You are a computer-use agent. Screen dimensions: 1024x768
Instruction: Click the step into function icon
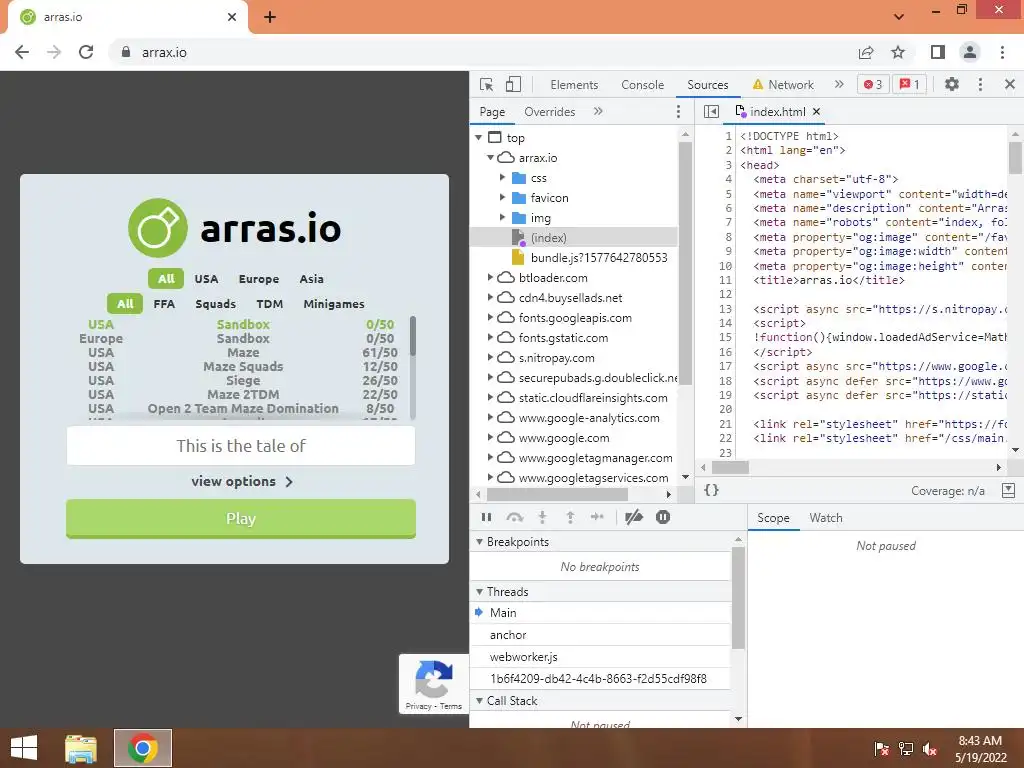pos(542,517)
